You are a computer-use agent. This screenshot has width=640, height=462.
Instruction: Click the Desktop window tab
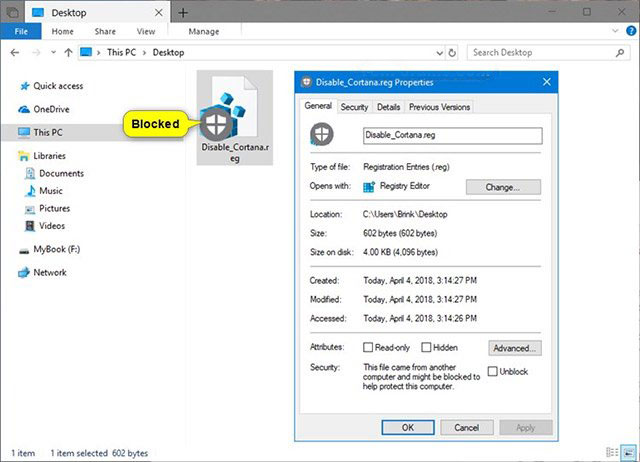pos(98,13)
